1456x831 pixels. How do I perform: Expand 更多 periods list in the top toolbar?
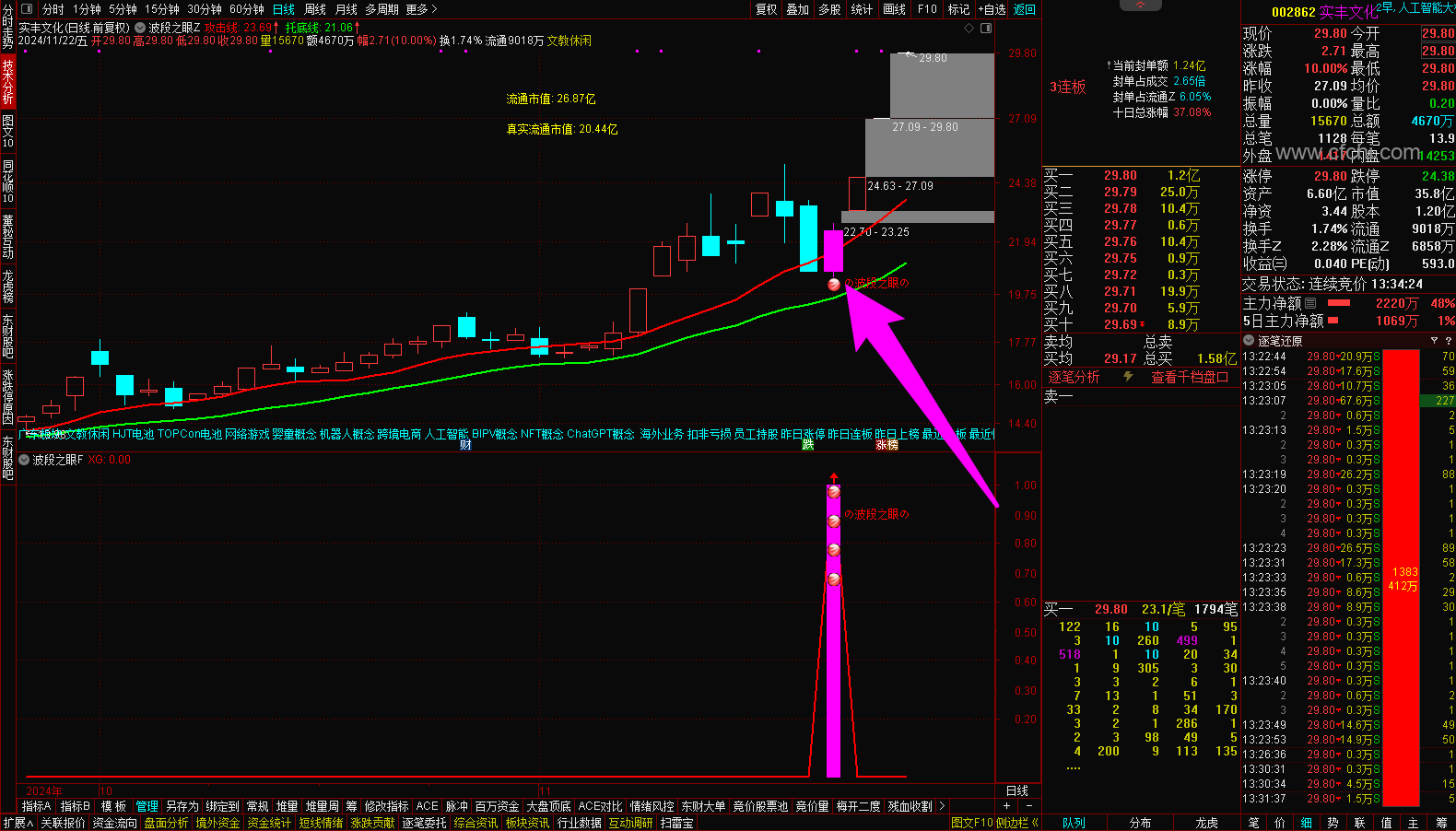pyautogui.click(x=421, y=9)
